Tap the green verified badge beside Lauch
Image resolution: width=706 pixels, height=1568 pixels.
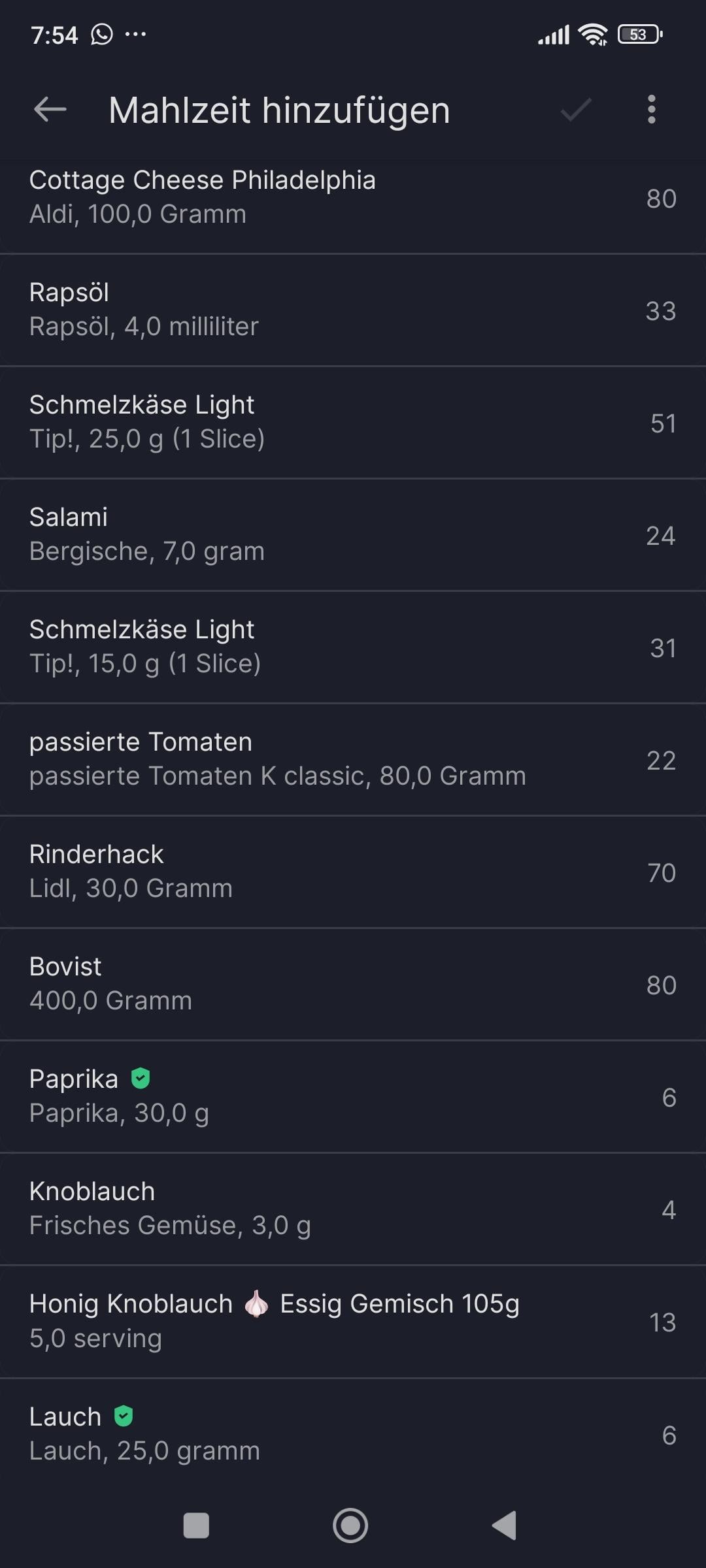(x=124, y=1416)
